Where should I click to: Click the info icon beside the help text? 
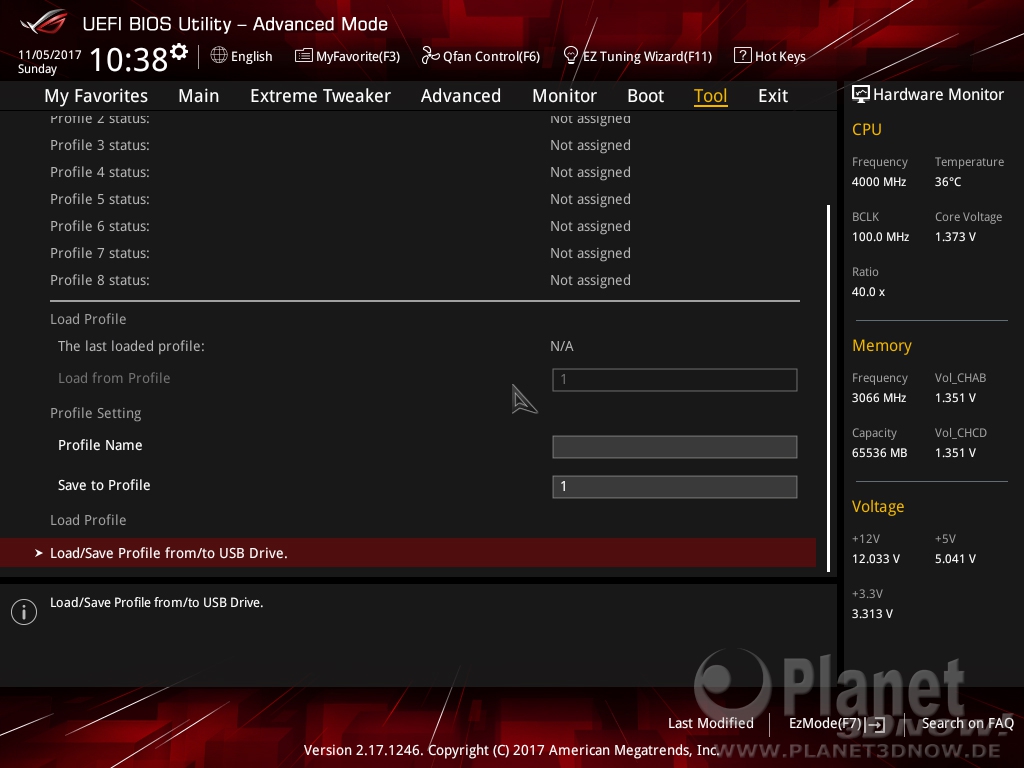point(24,612)
